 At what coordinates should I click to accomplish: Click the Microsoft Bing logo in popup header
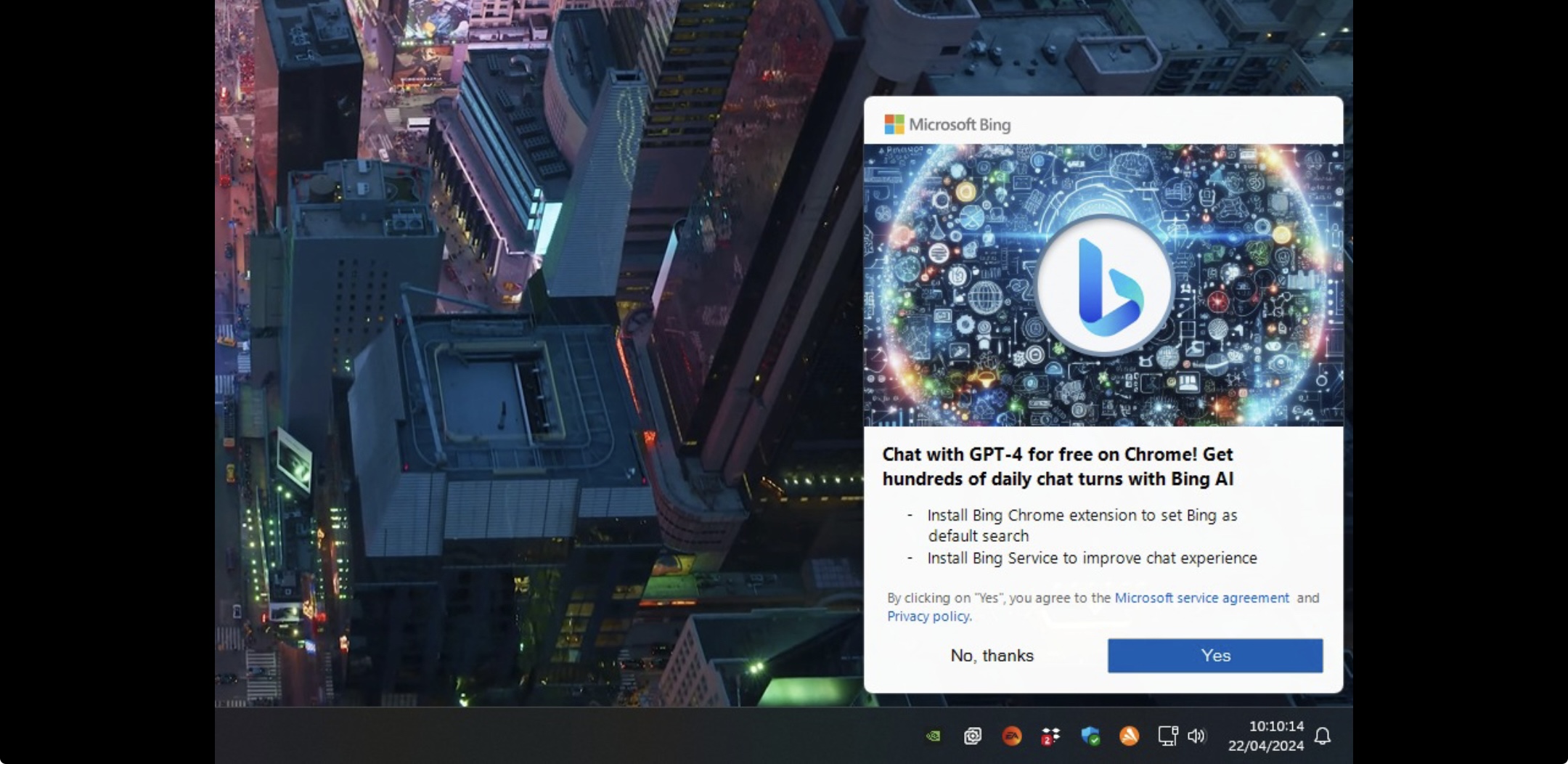[x=947, y=124]
